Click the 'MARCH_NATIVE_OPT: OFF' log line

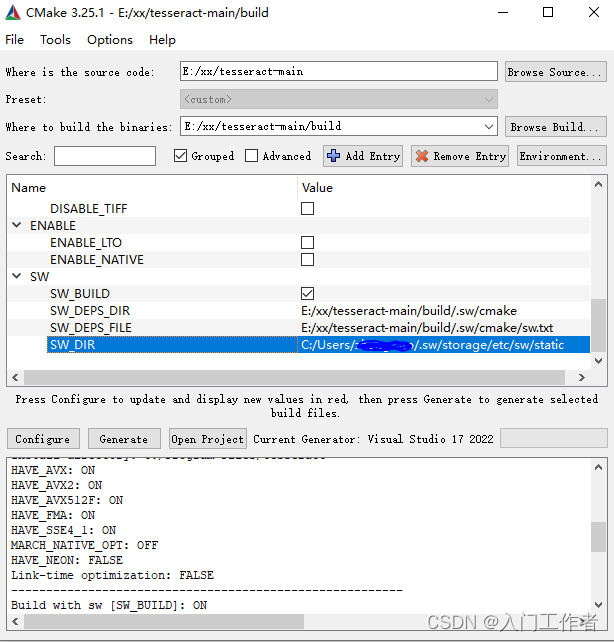[84, 545]
